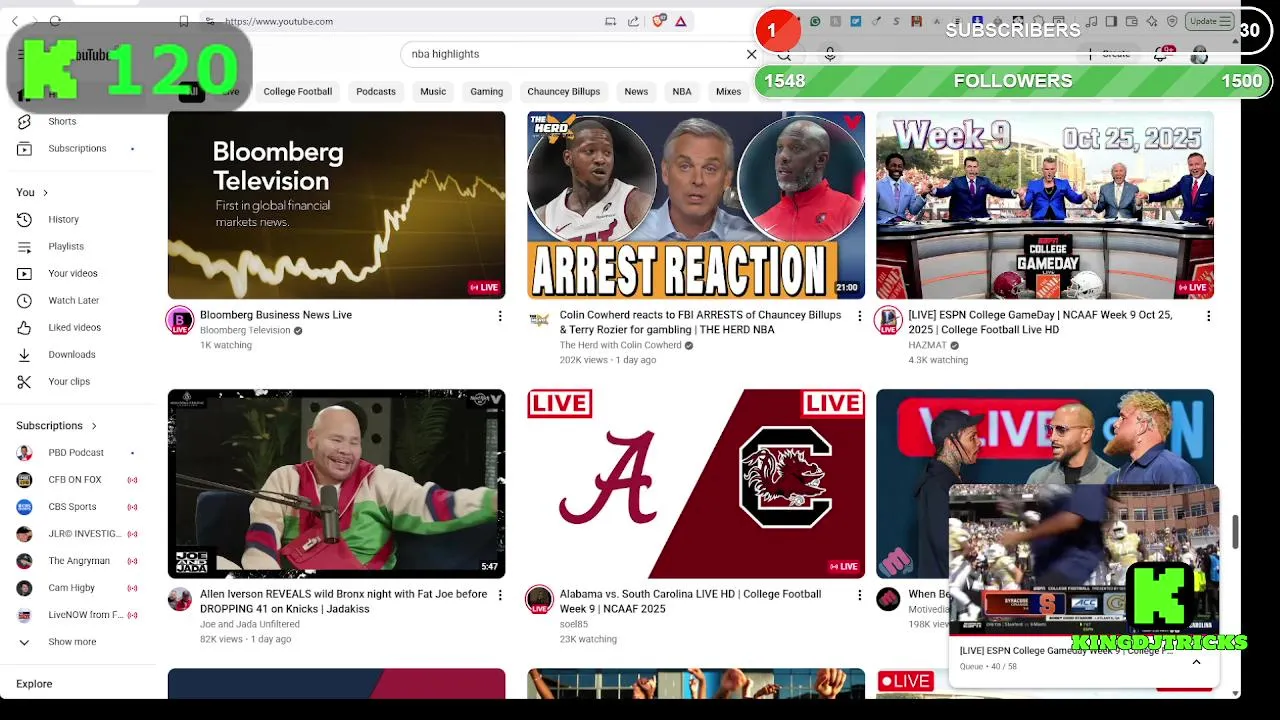Select the Gaming filter chip

coord(487,92)
